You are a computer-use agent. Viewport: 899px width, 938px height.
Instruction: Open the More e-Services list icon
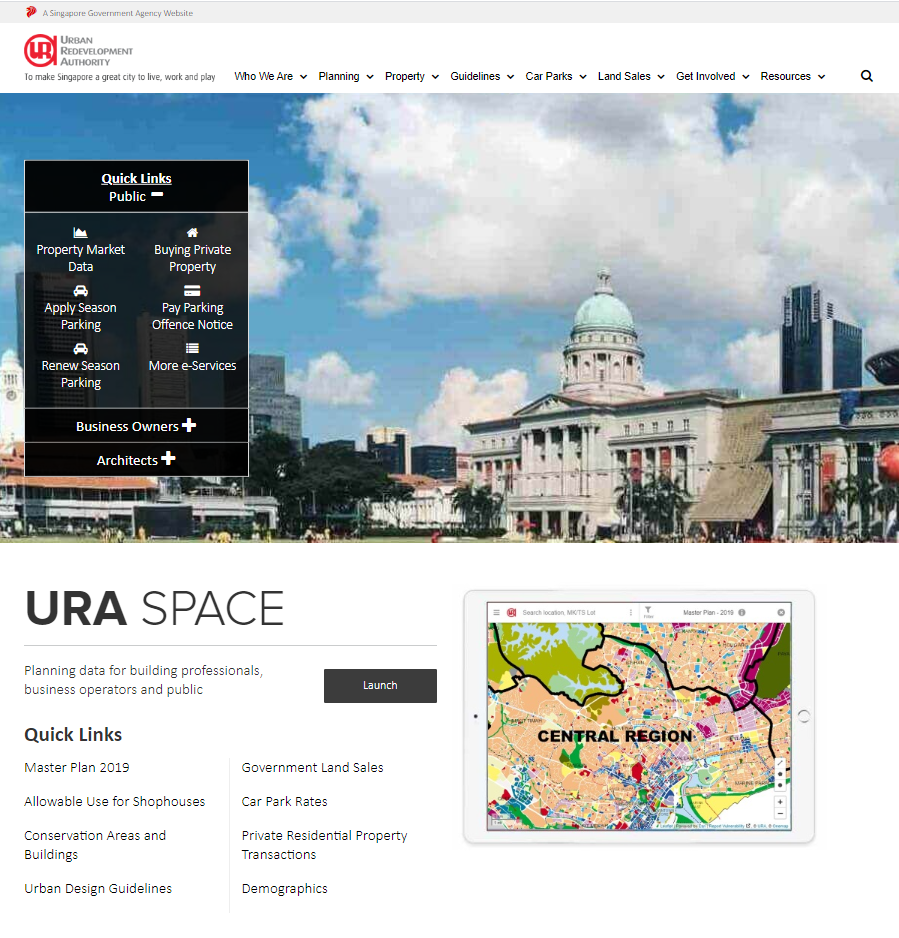click(192, 349)
